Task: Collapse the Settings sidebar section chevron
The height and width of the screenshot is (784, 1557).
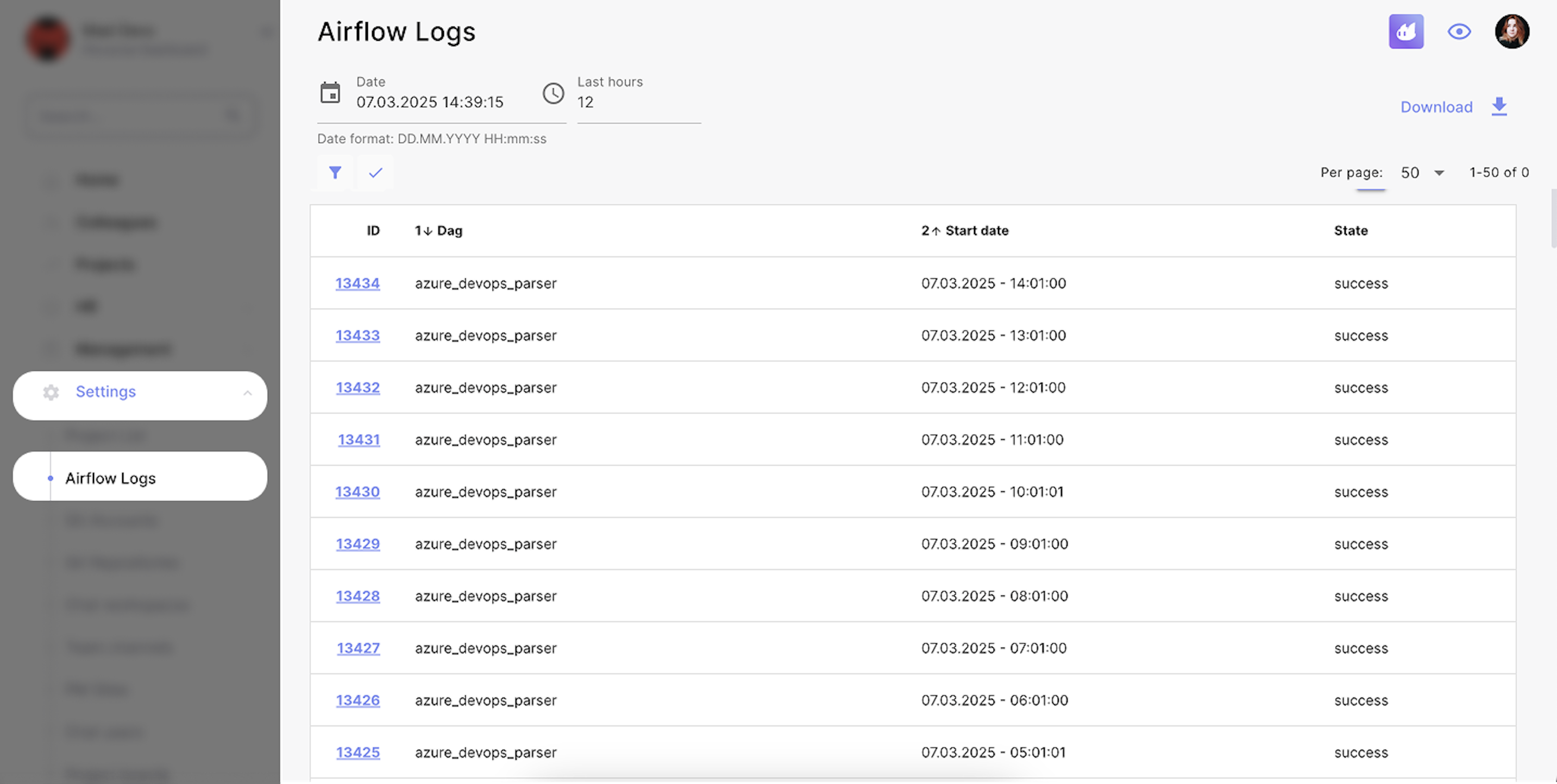Action: point(247,393)
